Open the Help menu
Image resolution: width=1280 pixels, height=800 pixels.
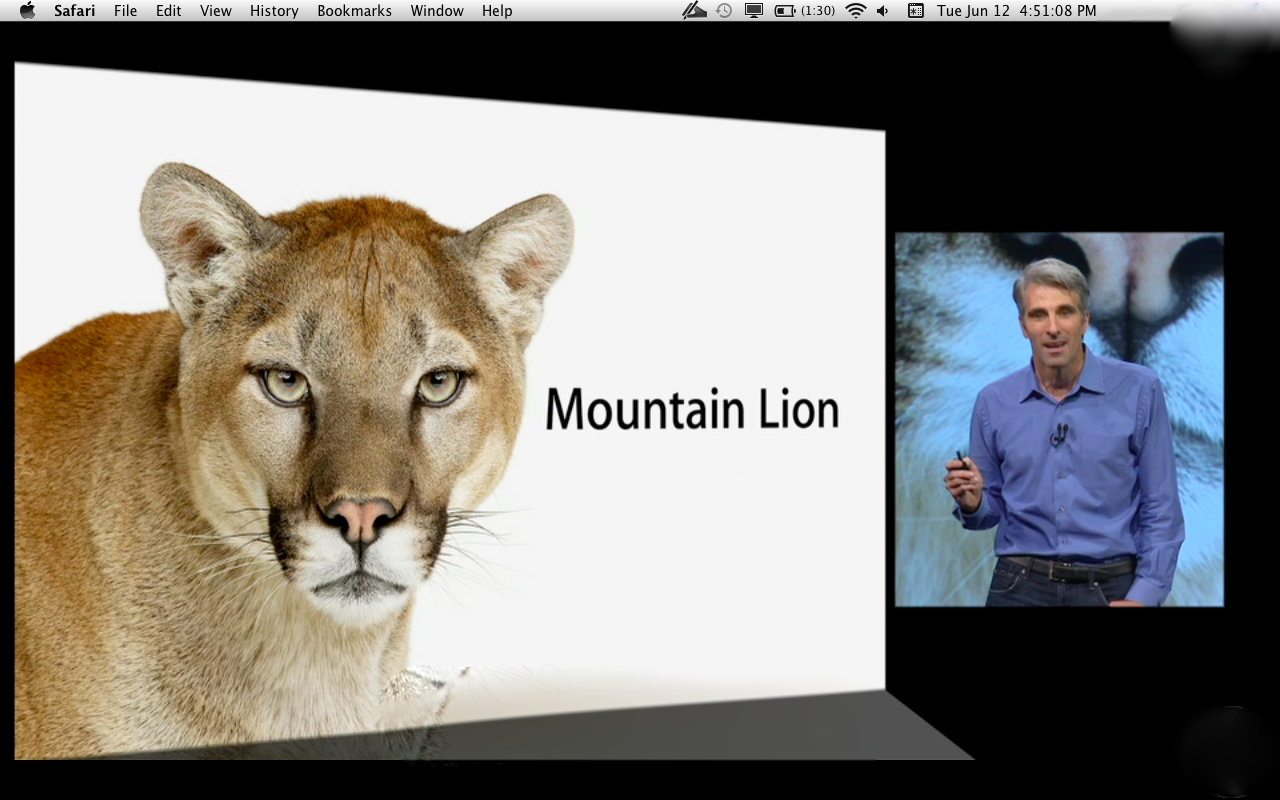tap(497, 11)
